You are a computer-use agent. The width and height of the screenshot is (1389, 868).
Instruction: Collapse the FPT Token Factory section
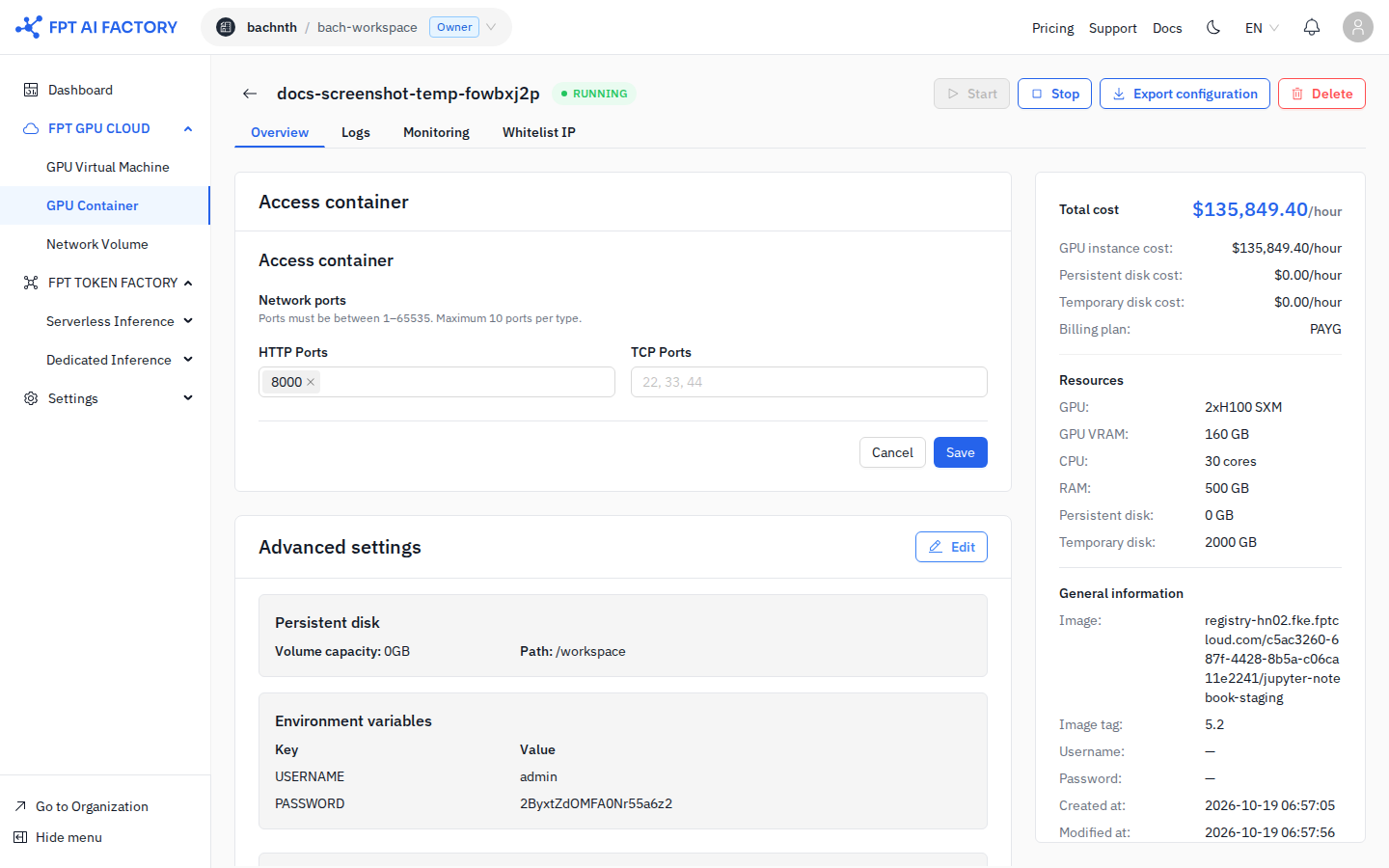(x=188, y=283)
